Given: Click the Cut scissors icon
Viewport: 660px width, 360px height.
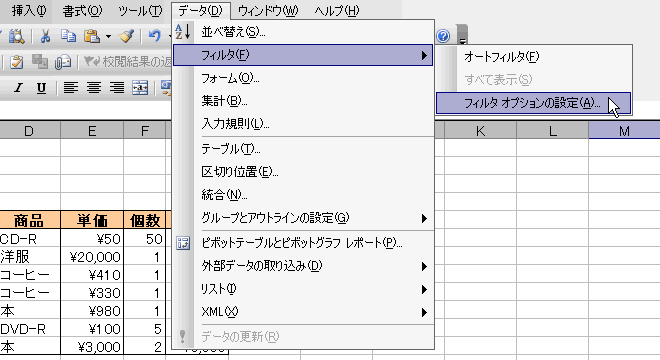Looking at the screenshot, I should (x=45, y=36).
